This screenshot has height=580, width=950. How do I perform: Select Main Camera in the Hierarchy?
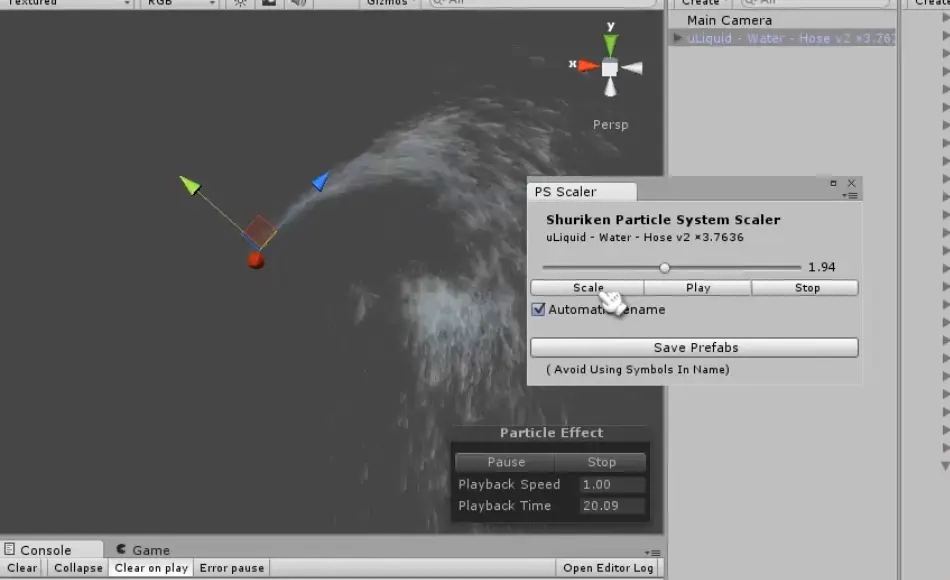[x=729, y=21]
